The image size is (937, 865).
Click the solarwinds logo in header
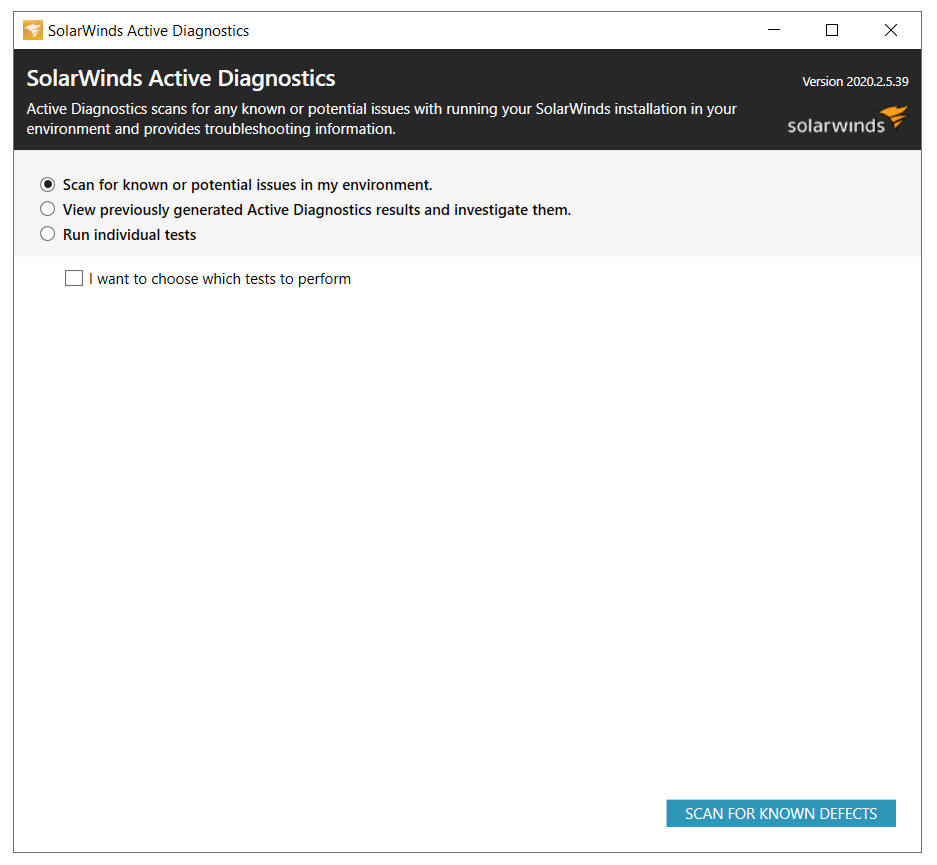tap(847, 121)
